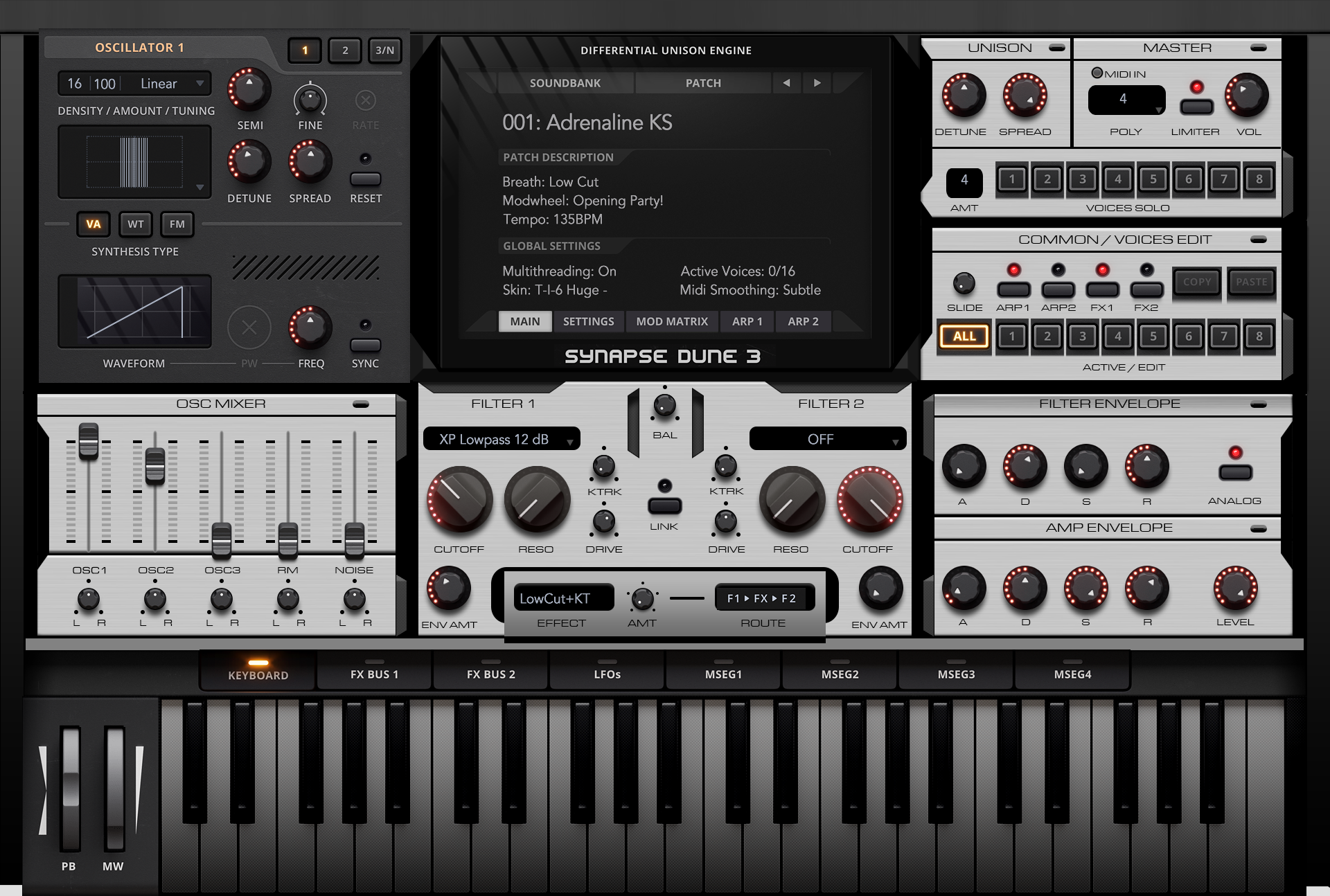Click the MW mod wheel

[114, 788]
